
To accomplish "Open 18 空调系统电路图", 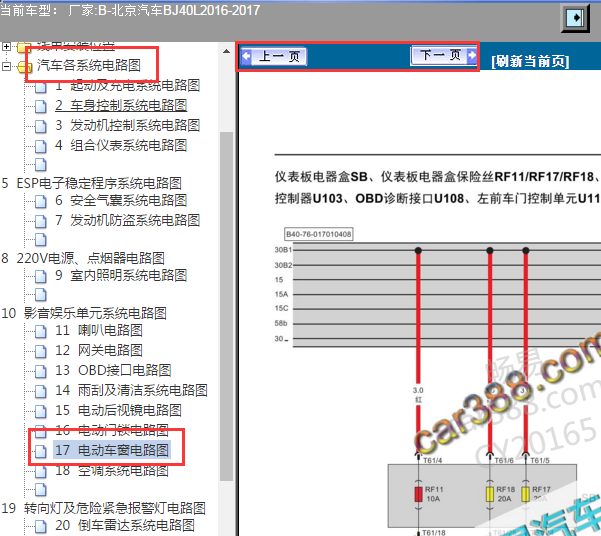I will pos(112,470).
